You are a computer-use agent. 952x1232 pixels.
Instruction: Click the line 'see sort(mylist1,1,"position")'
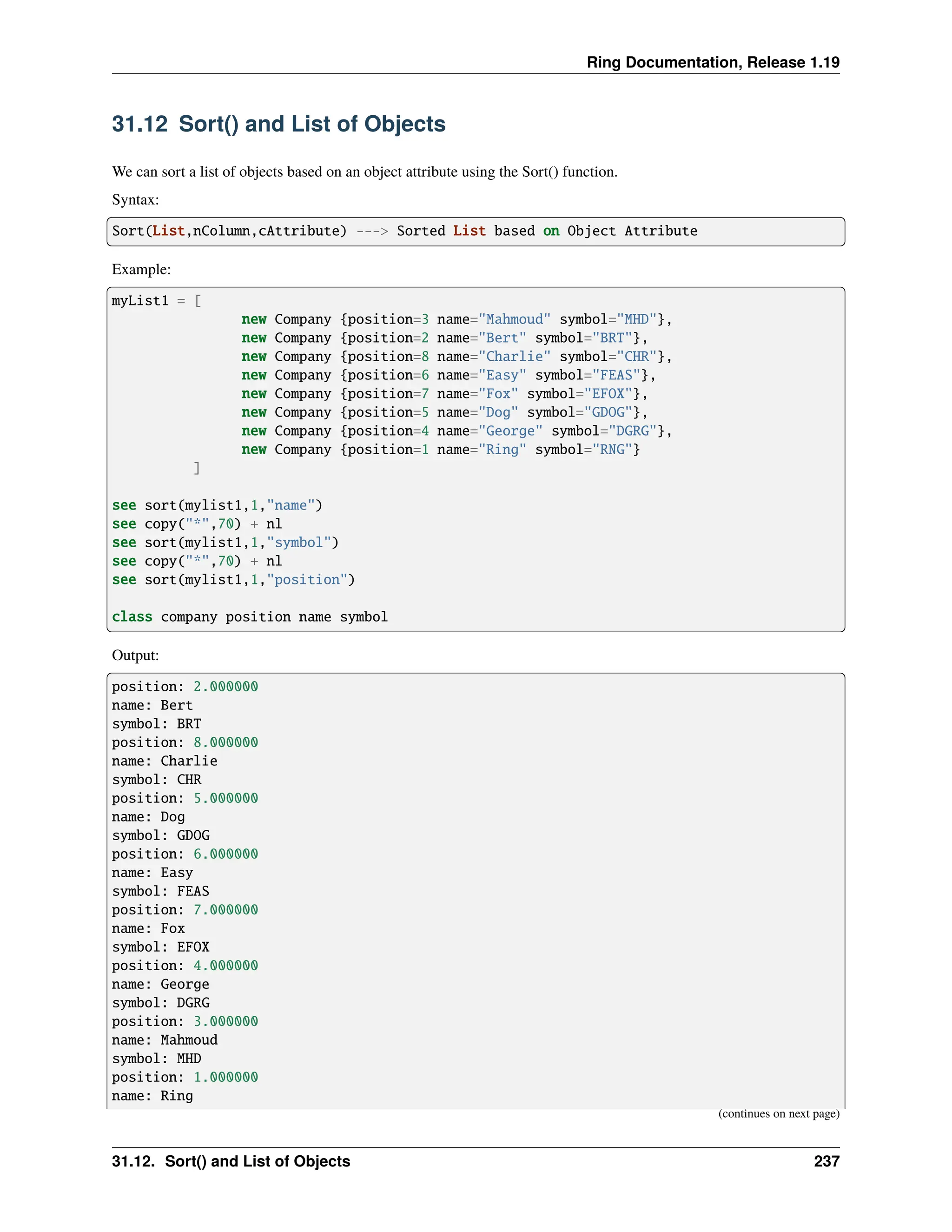tap(233, 580)
